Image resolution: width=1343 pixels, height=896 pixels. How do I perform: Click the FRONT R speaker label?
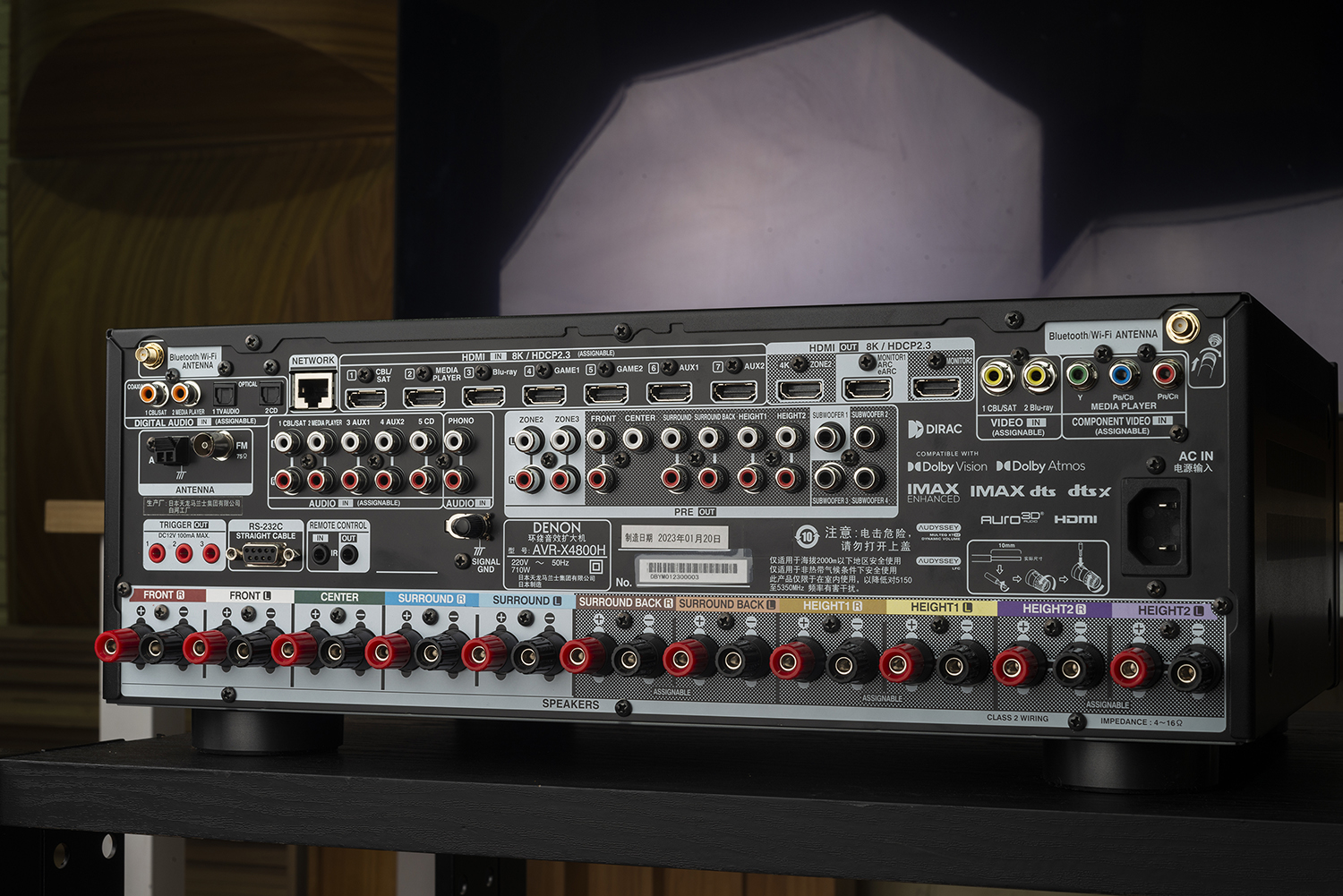pyautogui.click(x=163, y=595)
